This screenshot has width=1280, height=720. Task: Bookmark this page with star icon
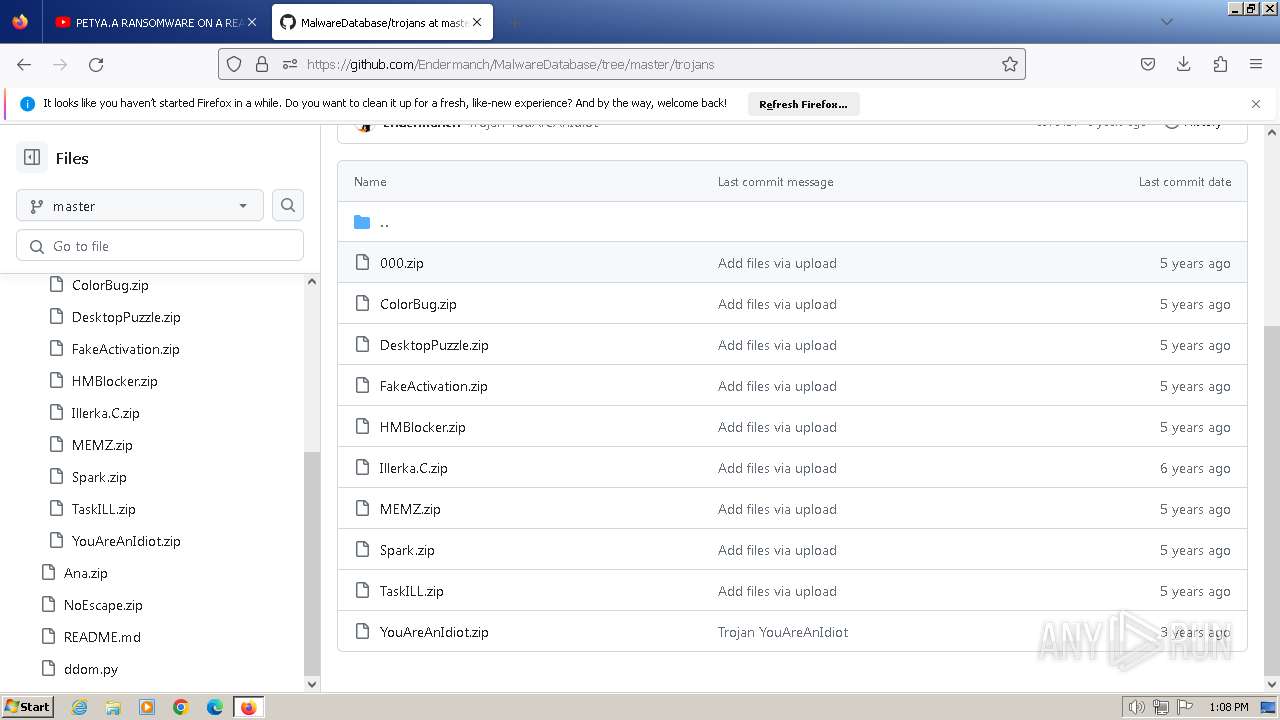tap(1010, 64)
